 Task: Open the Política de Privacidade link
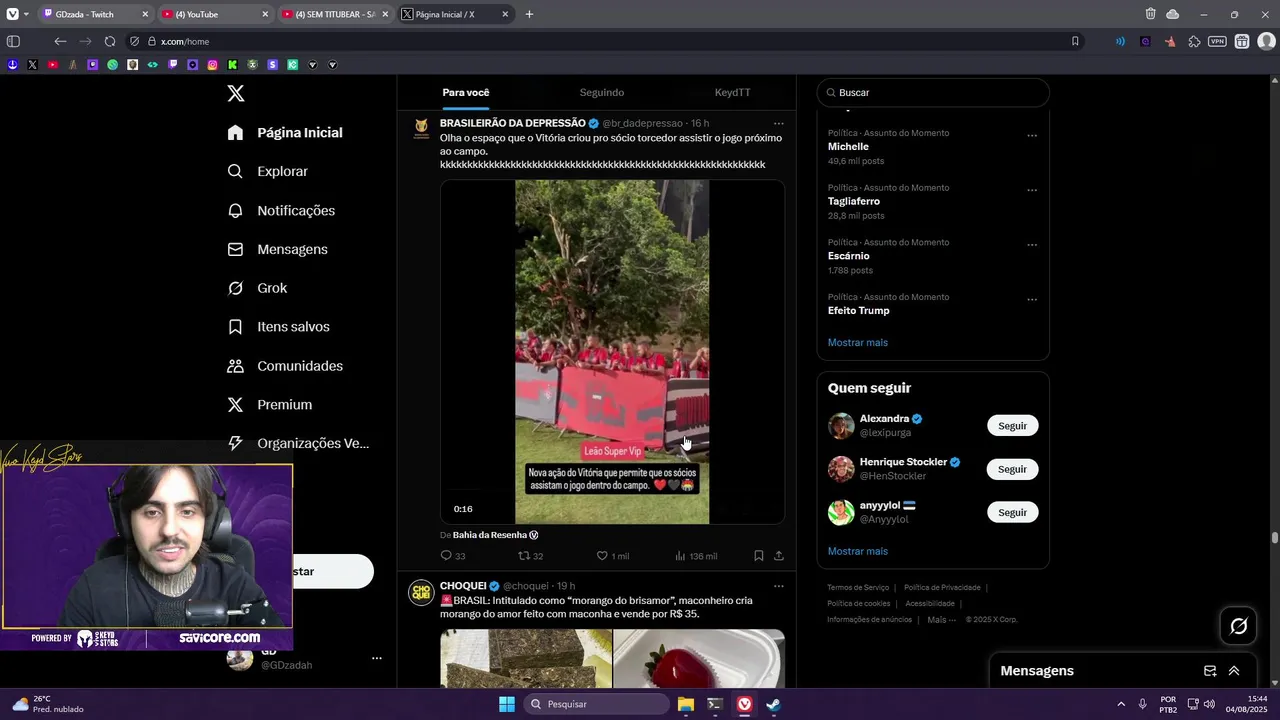[942, 587]
